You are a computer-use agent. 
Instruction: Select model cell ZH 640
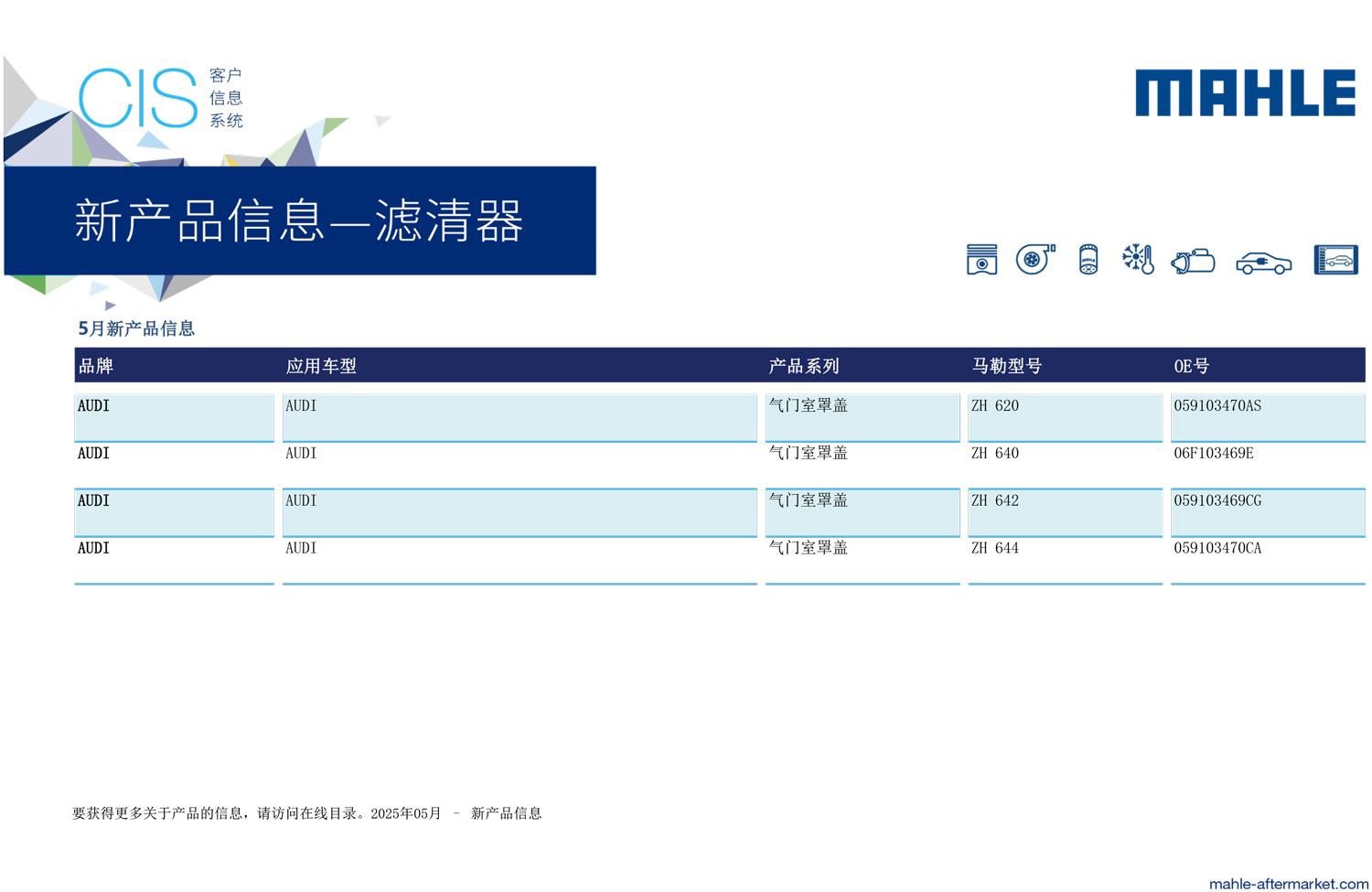(1065, 466)
